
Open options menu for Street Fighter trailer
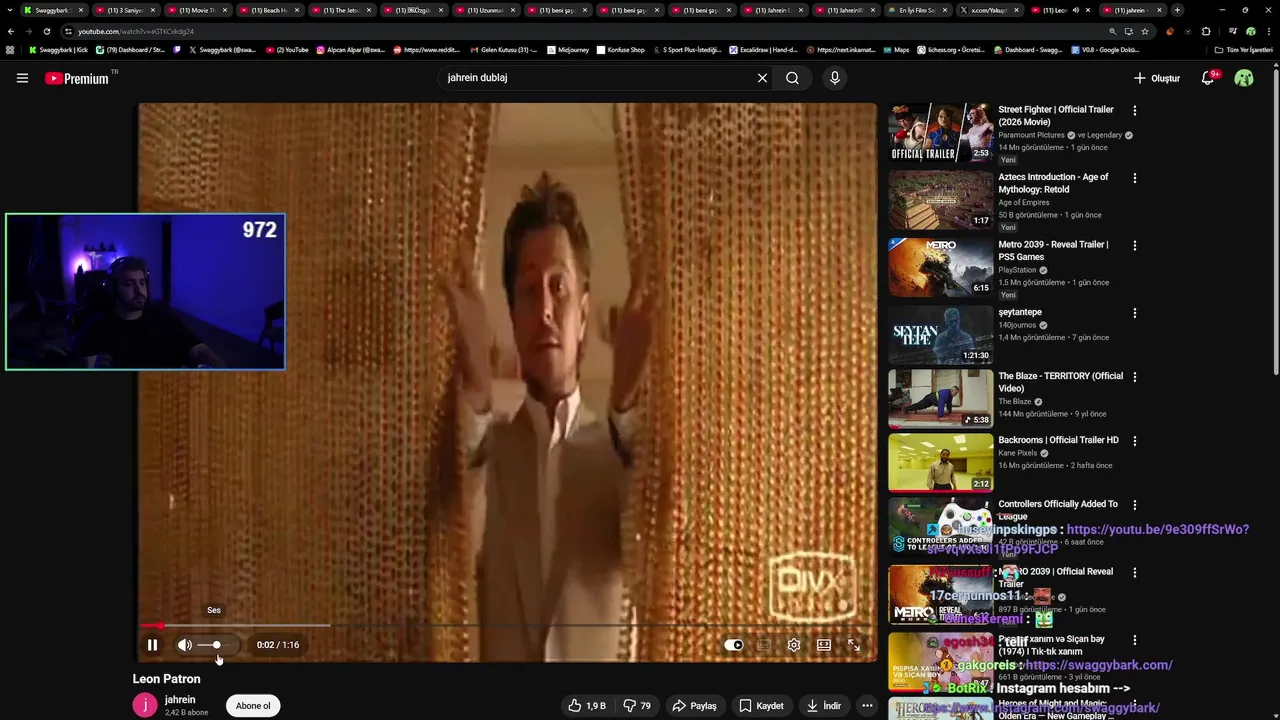(x=1134, y=110)
